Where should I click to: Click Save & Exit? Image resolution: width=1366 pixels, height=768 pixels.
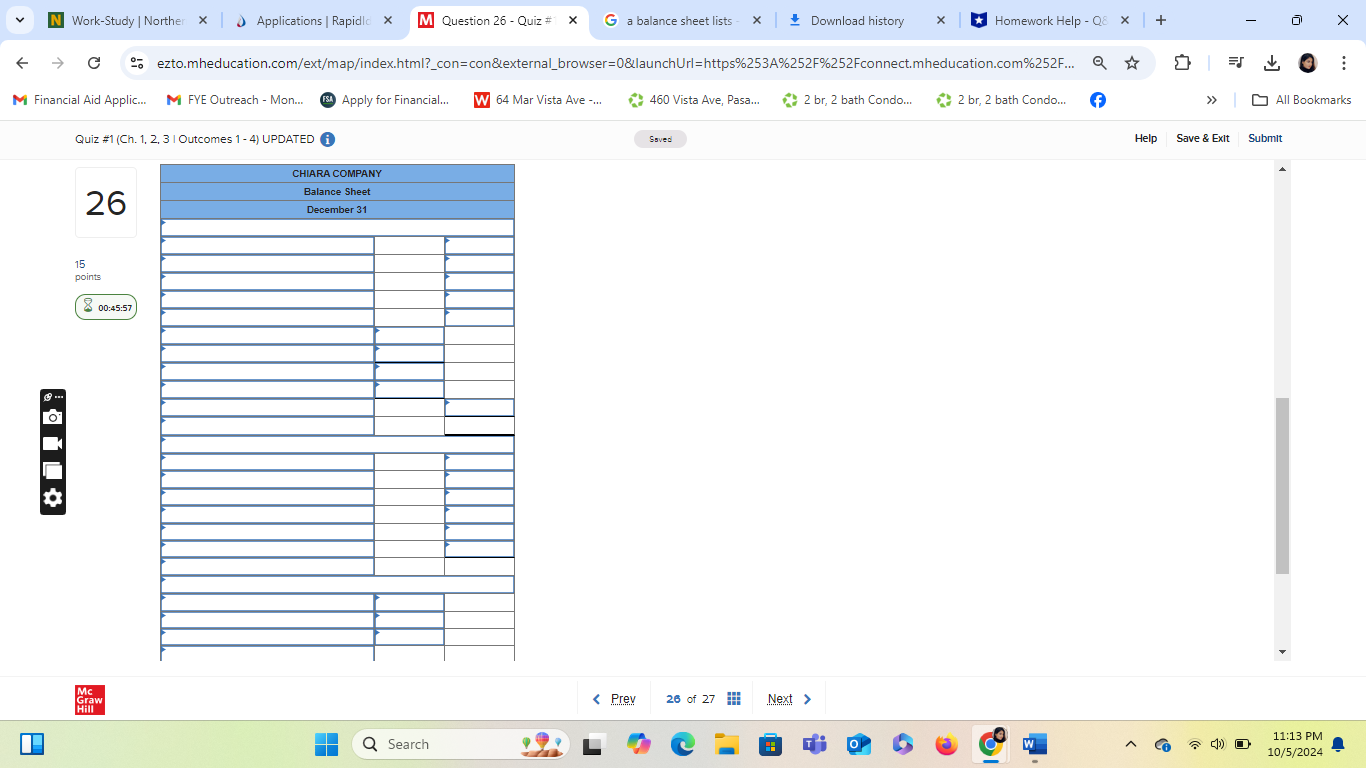coord(1203,139)
